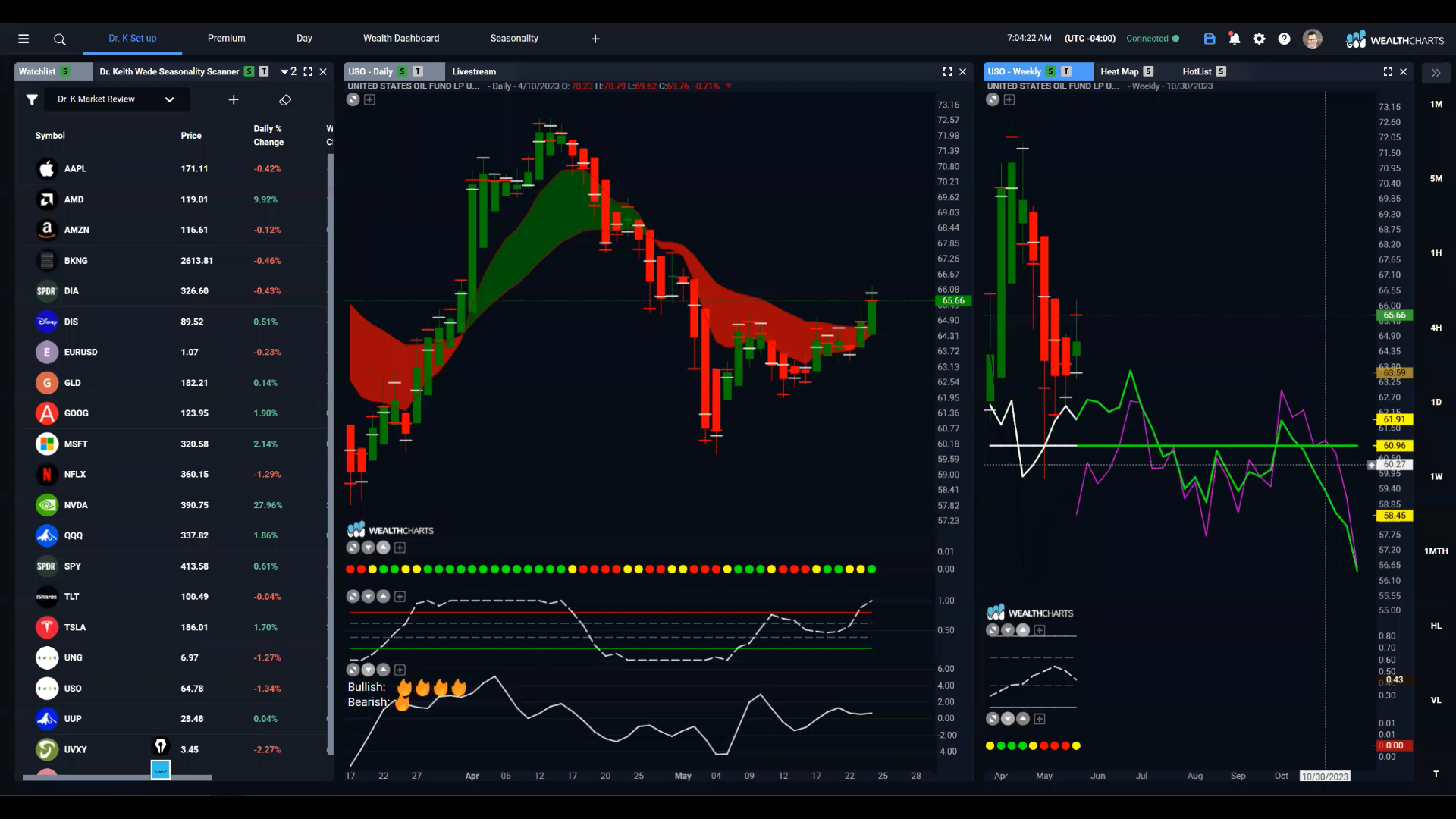Add an indicator on the weekly dots pane
This screenshot has width=1456, height=819.
(1040, 719)
